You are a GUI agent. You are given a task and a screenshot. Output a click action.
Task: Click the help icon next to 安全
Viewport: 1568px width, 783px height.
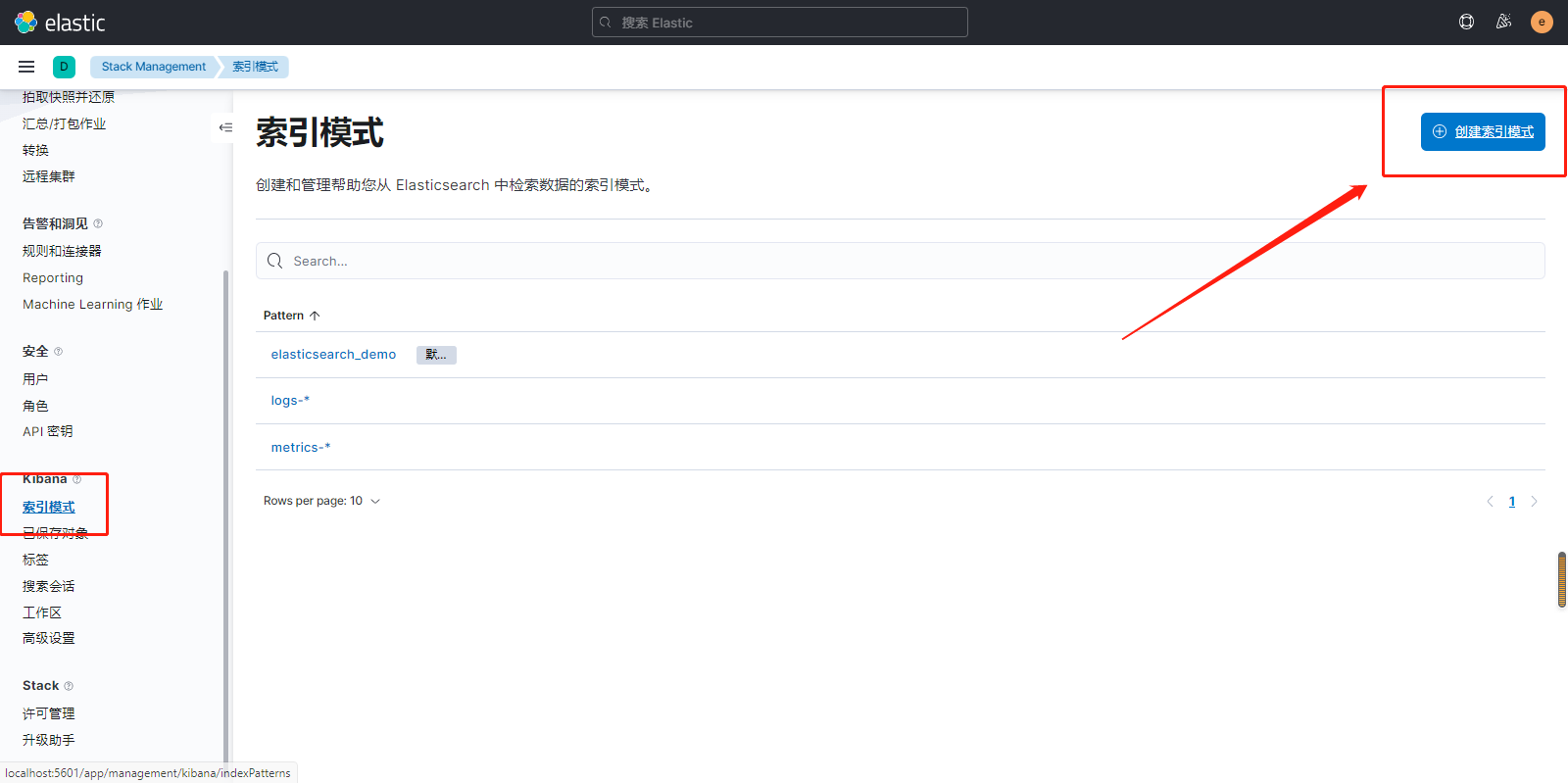click(x=58, y=351)
